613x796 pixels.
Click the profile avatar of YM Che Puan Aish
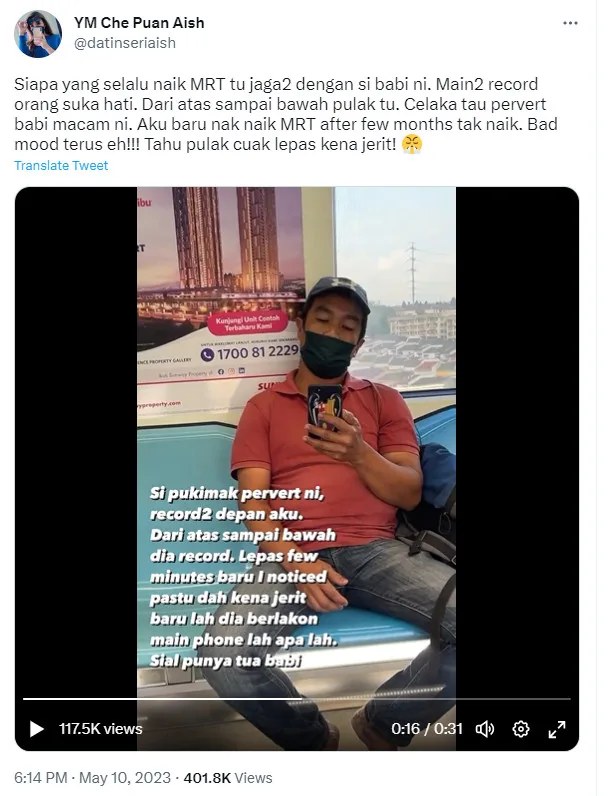(x=38, y=34)
